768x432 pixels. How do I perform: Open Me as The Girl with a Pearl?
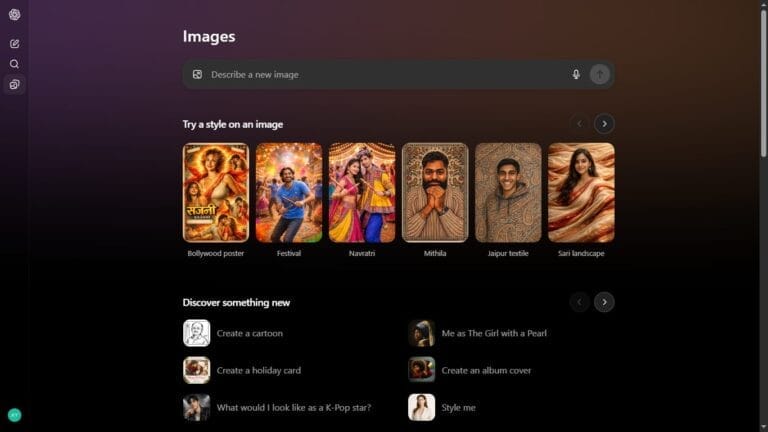[494, 333]
